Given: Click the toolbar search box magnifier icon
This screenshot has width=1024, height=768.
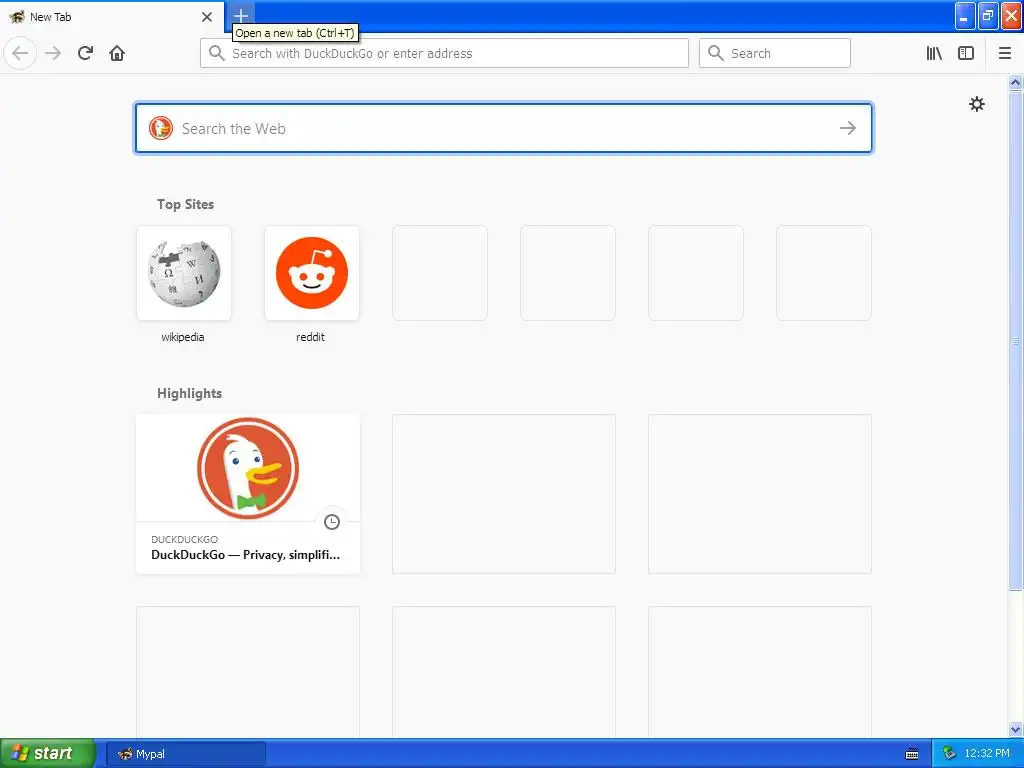Looking at the screenshot, I should [x=716, y=53].
